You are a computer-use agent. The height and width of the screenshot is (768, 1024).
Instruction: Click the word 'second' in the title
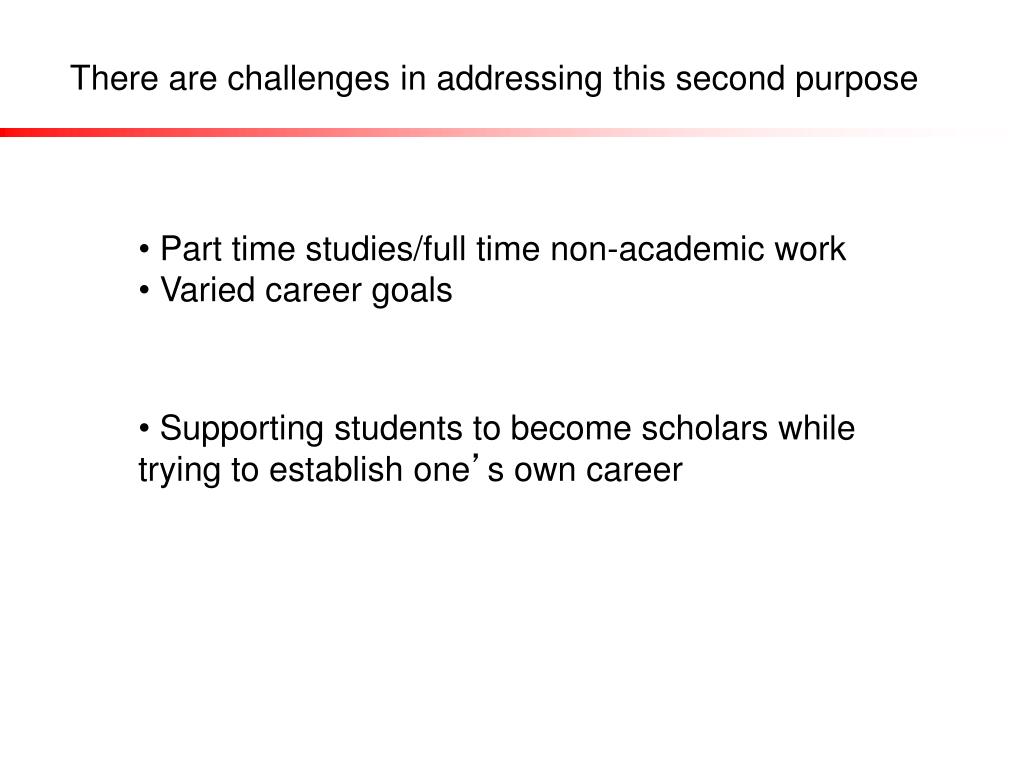coord(729,78)
